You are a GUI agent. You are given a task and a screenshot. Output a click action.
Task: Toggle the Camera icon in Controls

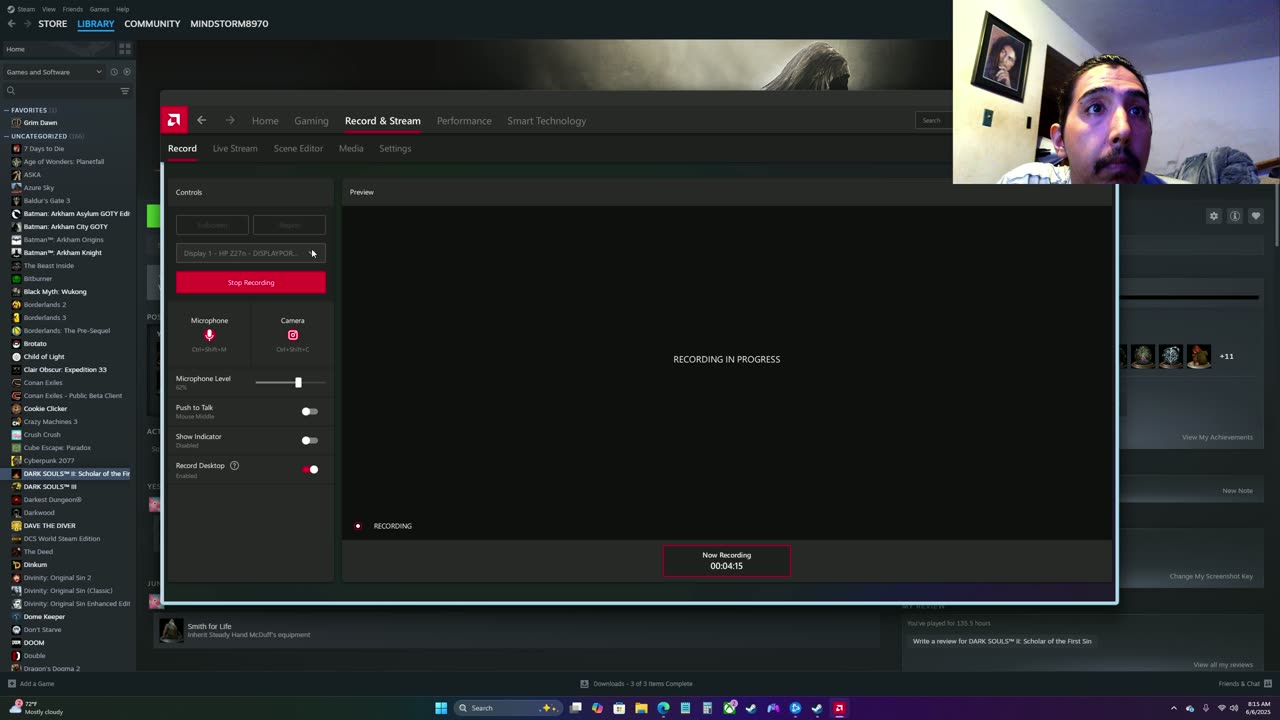[293, 335]
